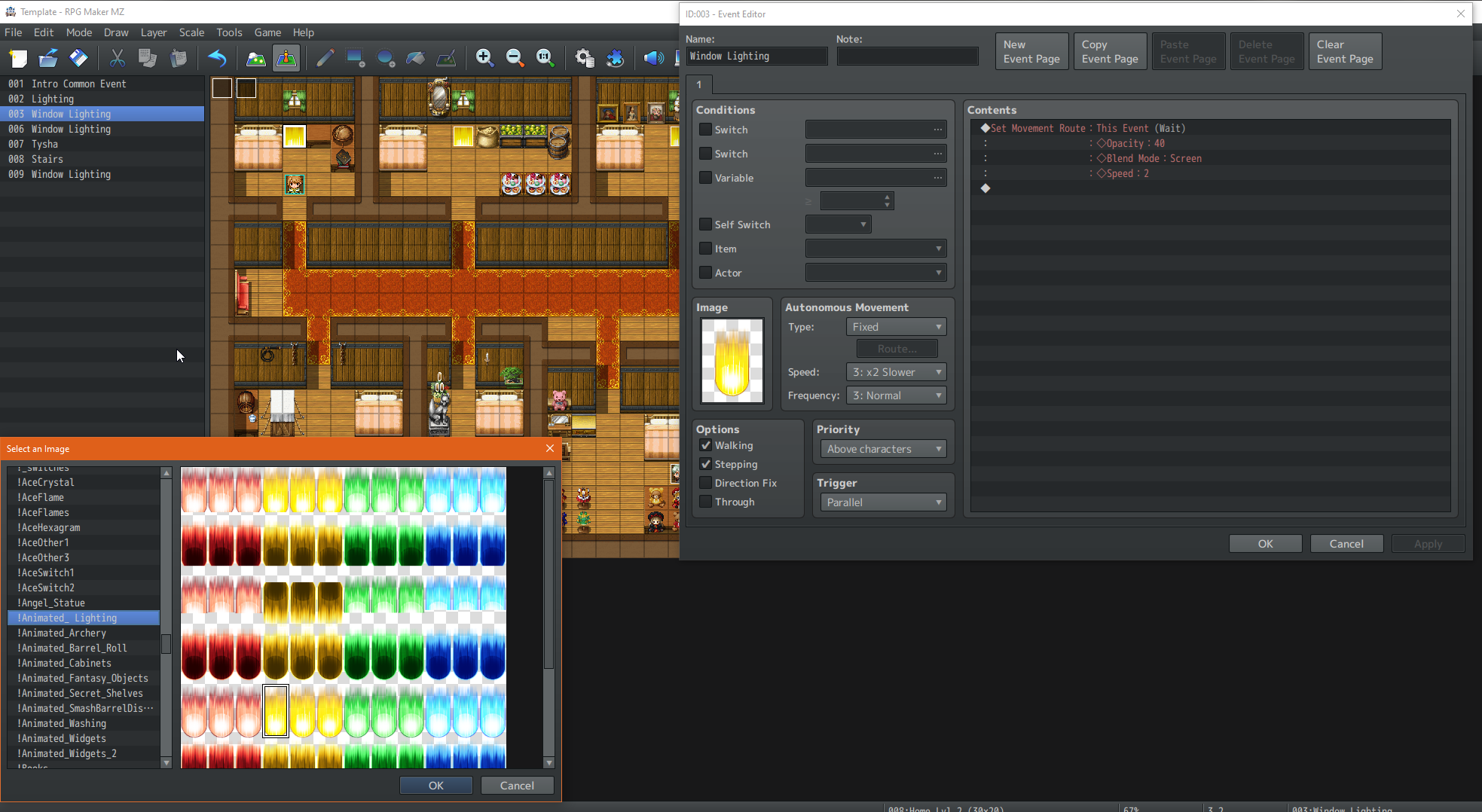Select the girl character event on map
The height and width of the screenshot is (812, 1482).
pos(295,184)
